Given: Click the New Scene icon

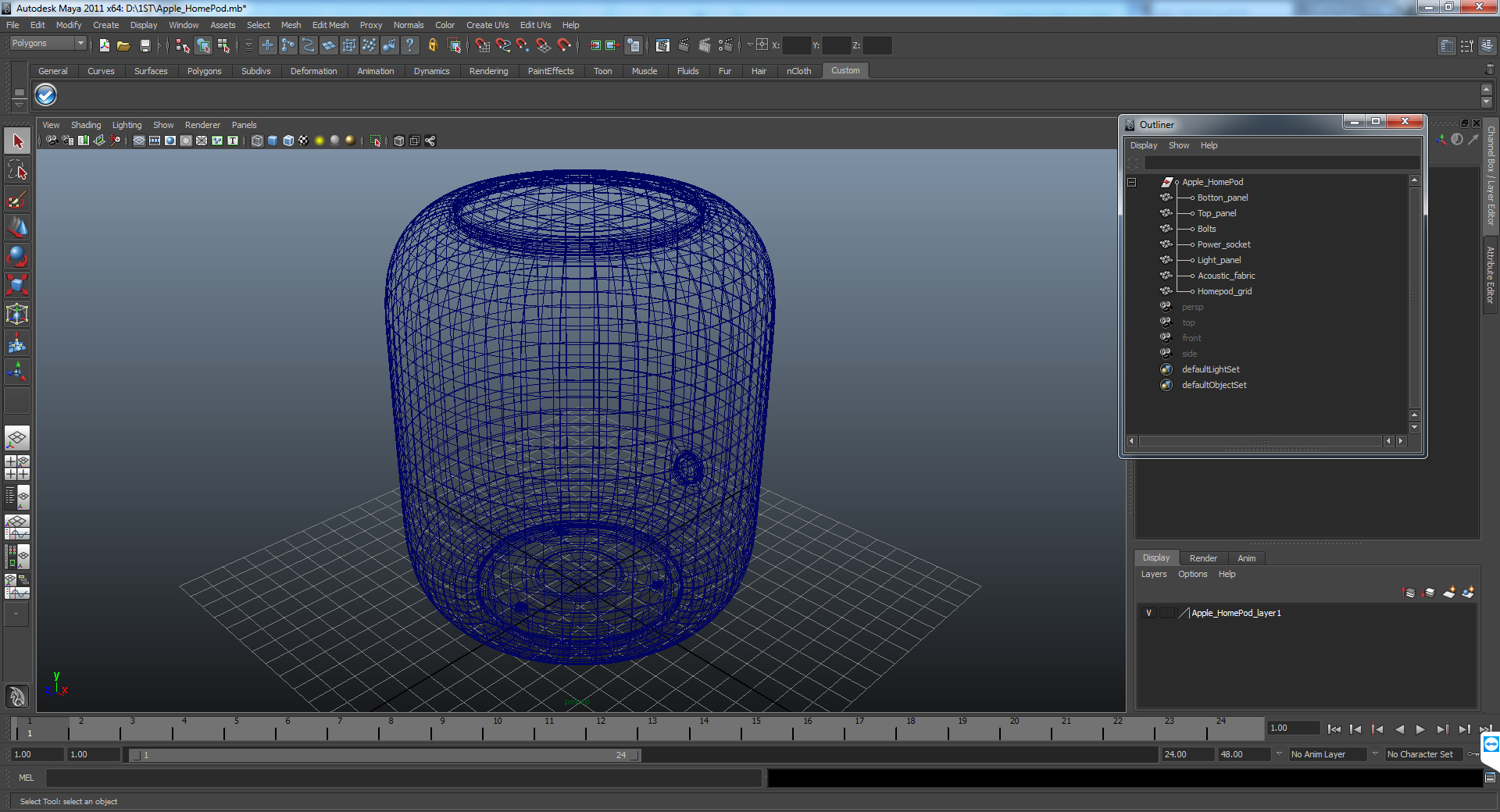Looking at the screenshot, I should [104, 45].
